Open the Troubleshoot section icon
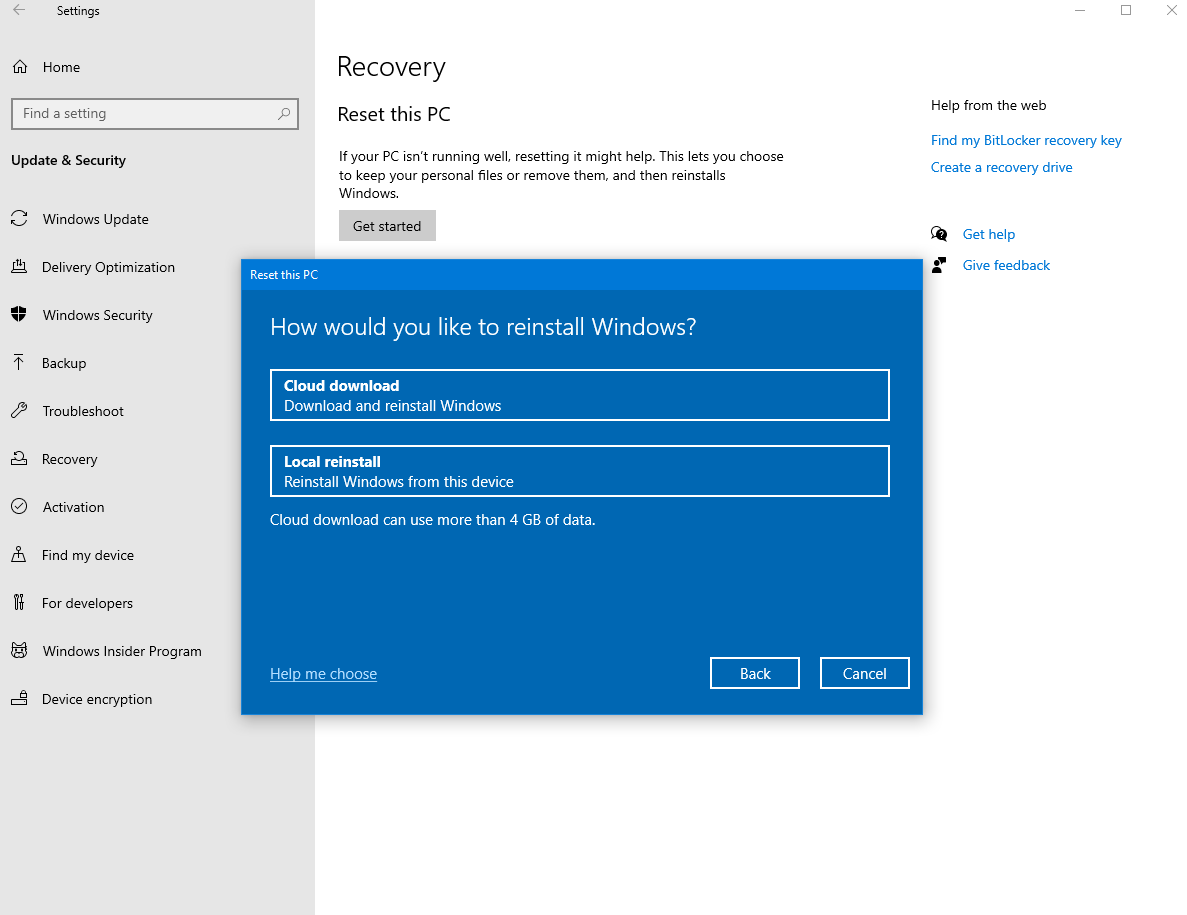Viewport: 1187px width, 915px height. 19,411
